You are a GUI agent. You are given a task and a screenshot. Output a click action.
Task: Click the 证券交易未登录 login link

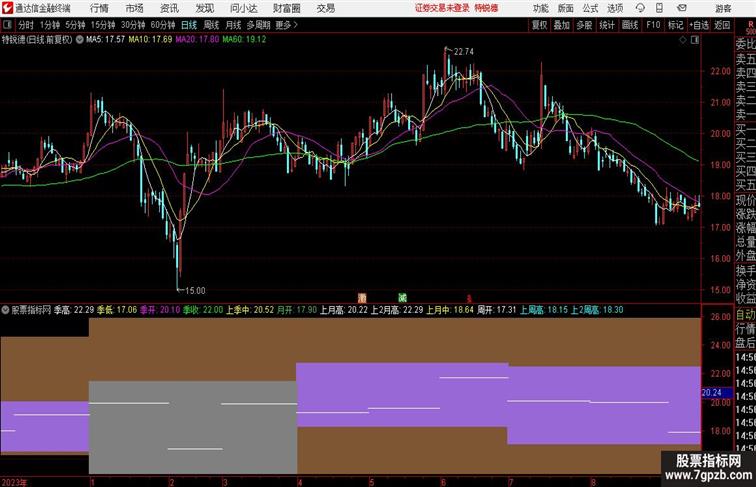click(442, 8)
